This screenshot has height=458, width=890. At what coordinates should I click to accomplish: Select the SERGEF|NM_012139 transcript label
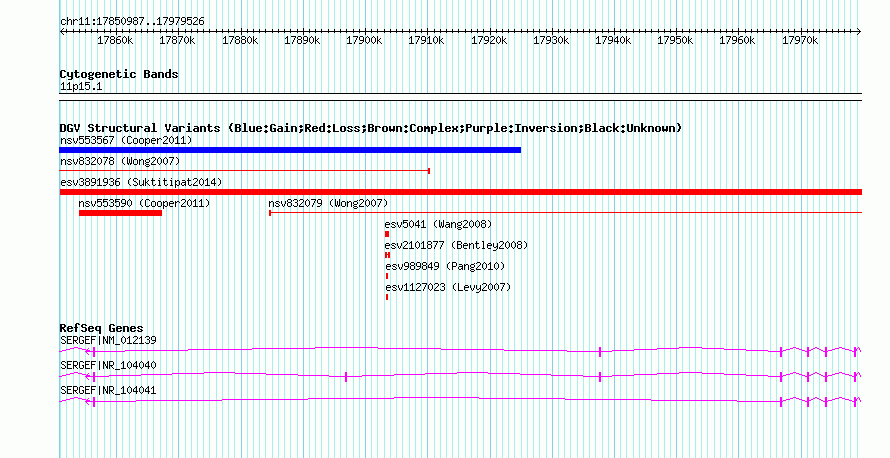point(108,341)
